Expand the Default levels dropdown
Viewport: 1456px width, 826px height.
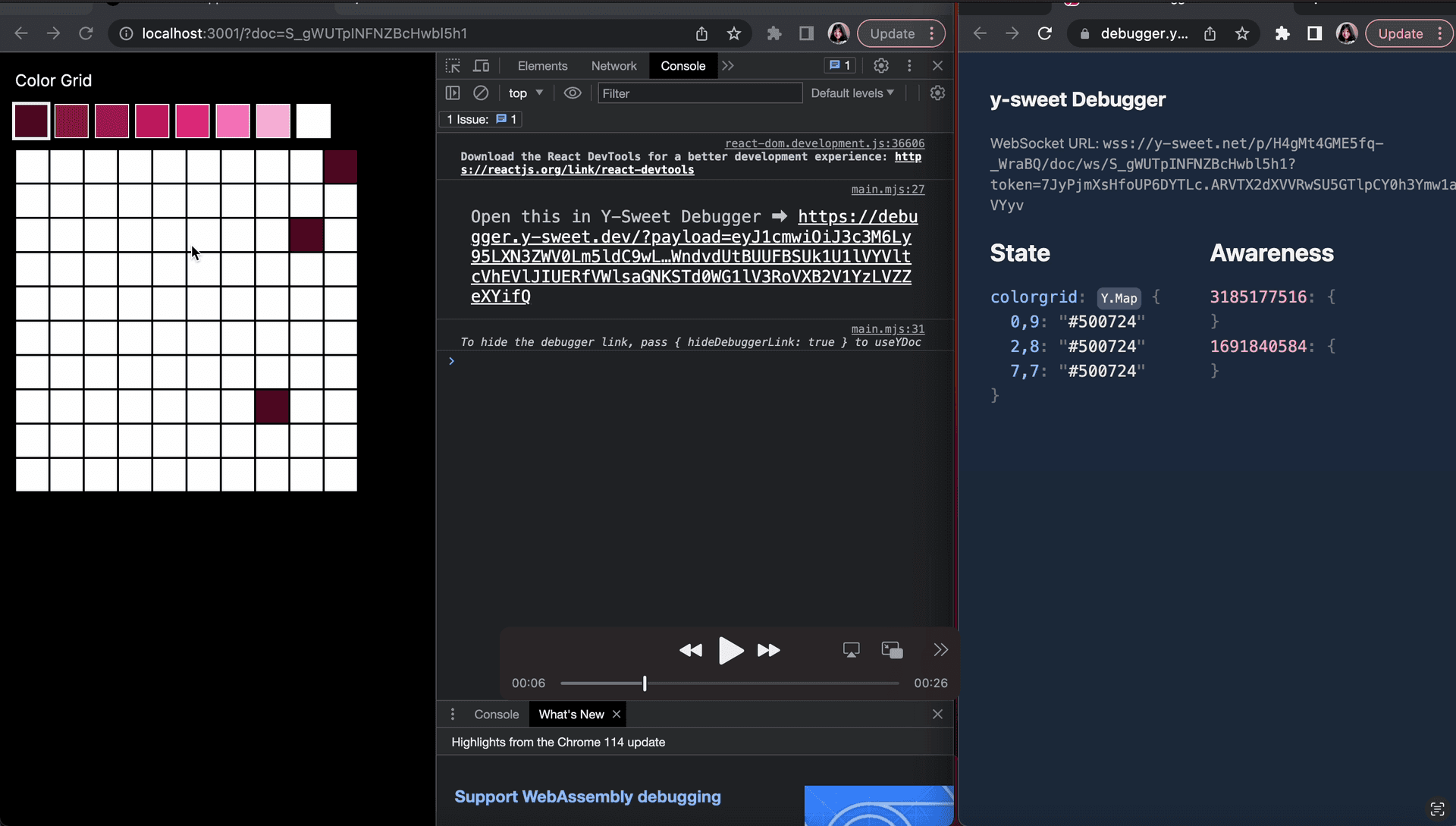(x=852, y=92)
